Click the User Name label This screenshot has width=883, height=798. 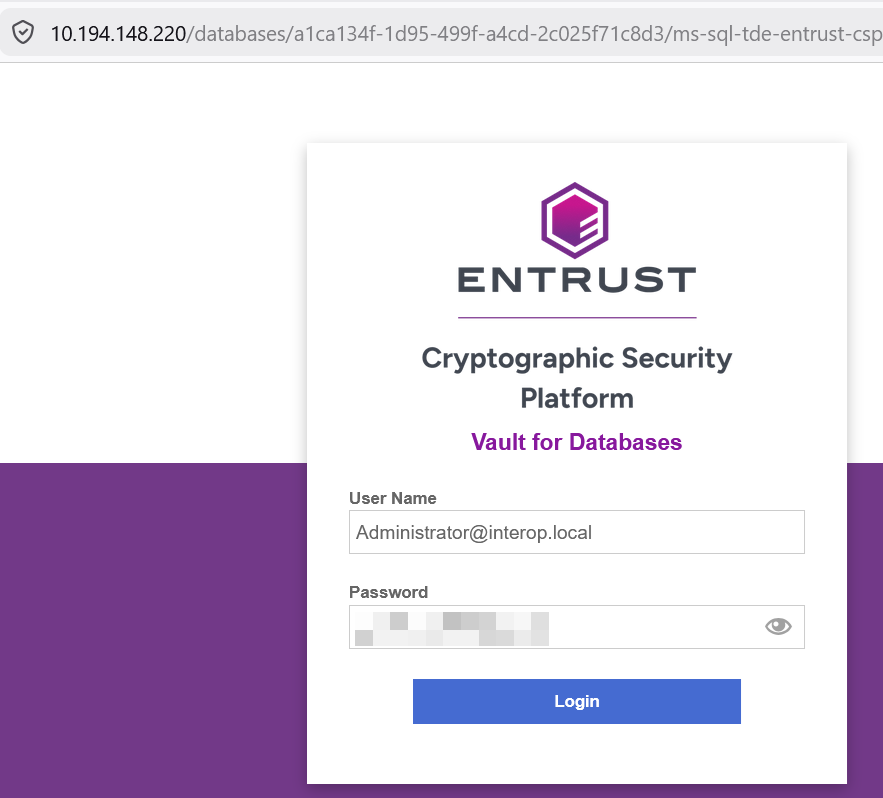(392, 498)
